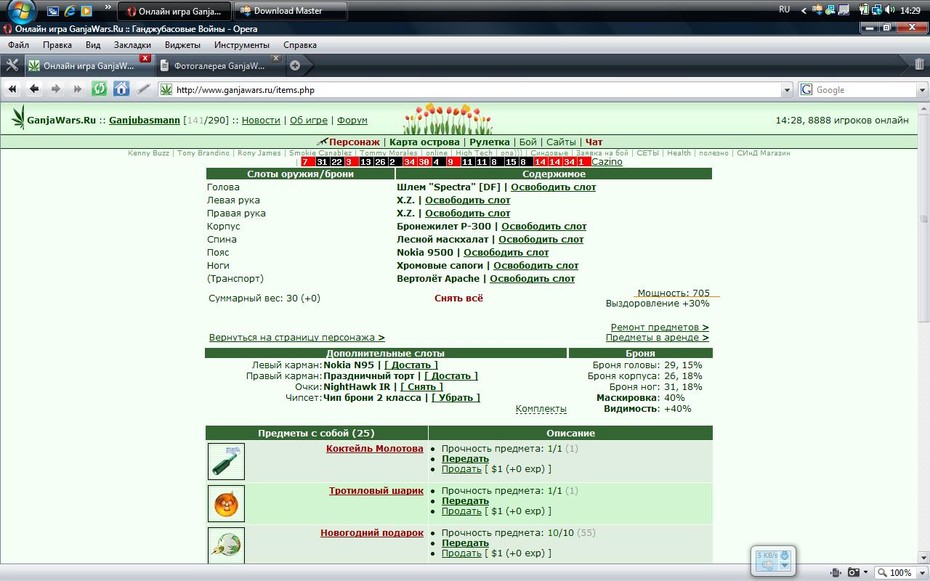This screenshot has height=581, width=930.
Task: Switch to the Фотогалерея GanjaW tab
Action: [x=219, y=66]
